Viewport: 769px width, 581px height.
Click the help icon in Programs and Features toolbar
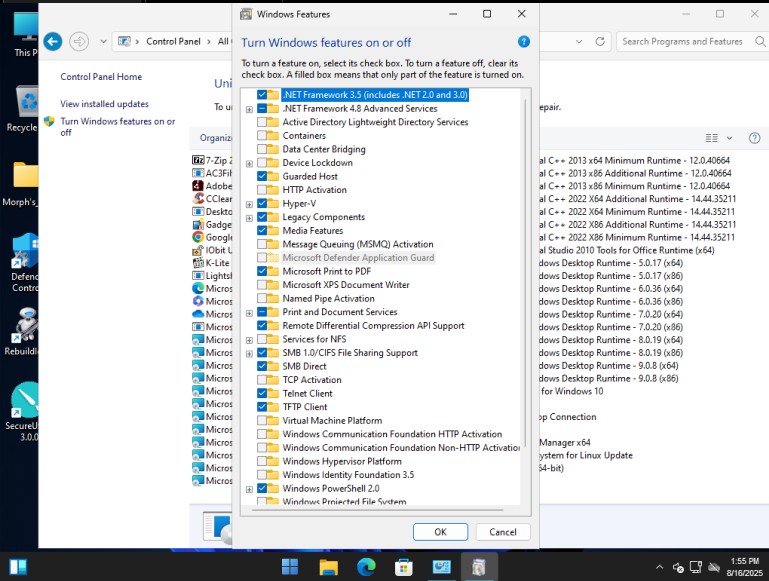pyautogui.click(x=754, y=138)
